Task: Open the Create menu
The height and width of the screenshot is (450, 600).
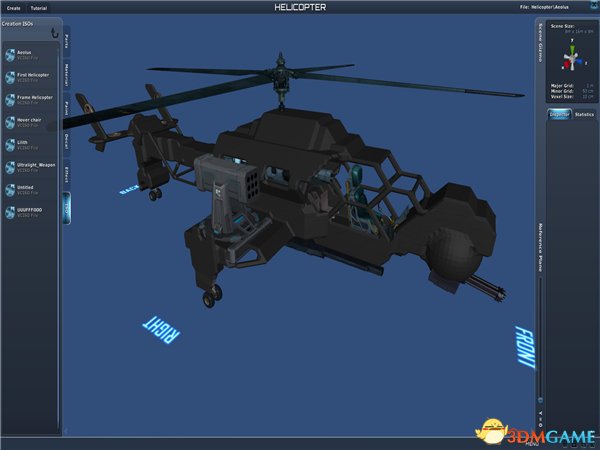Action: coord(14,7)
